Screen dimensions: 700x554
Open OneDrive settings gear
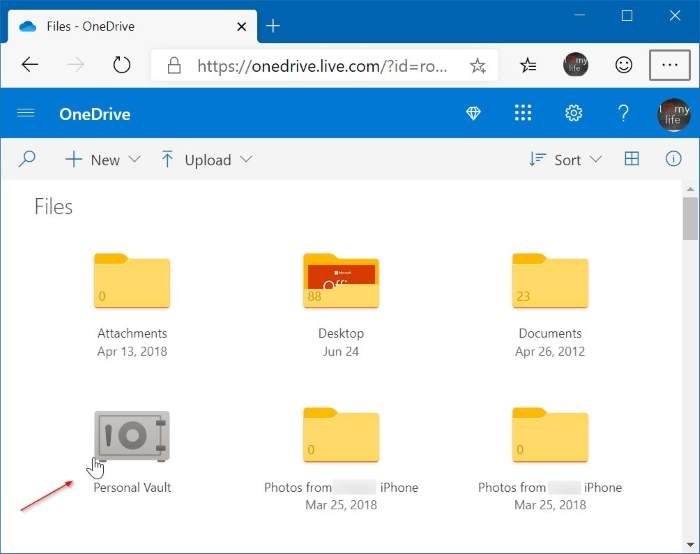[573, 113]
